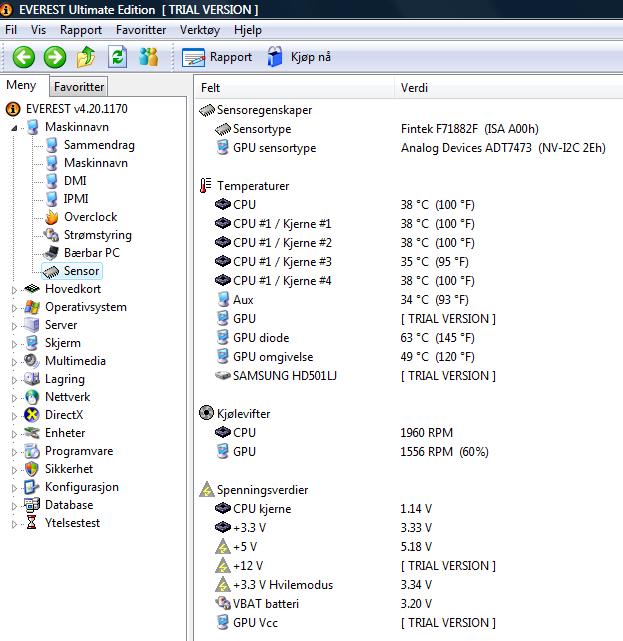Open the Fil menu
This screenshot has height=641, width=623.
pos(11,30)
